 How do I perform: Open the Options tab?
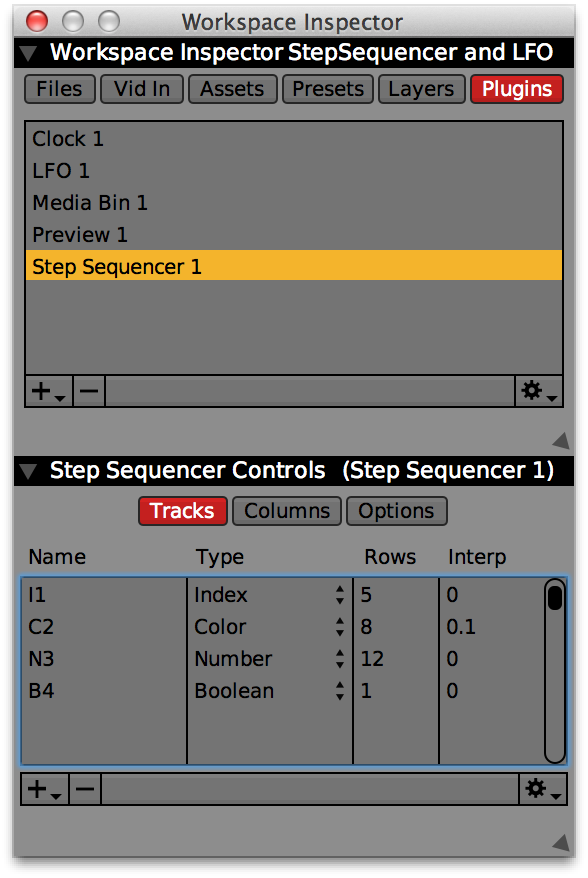click(x=396, y=511)
